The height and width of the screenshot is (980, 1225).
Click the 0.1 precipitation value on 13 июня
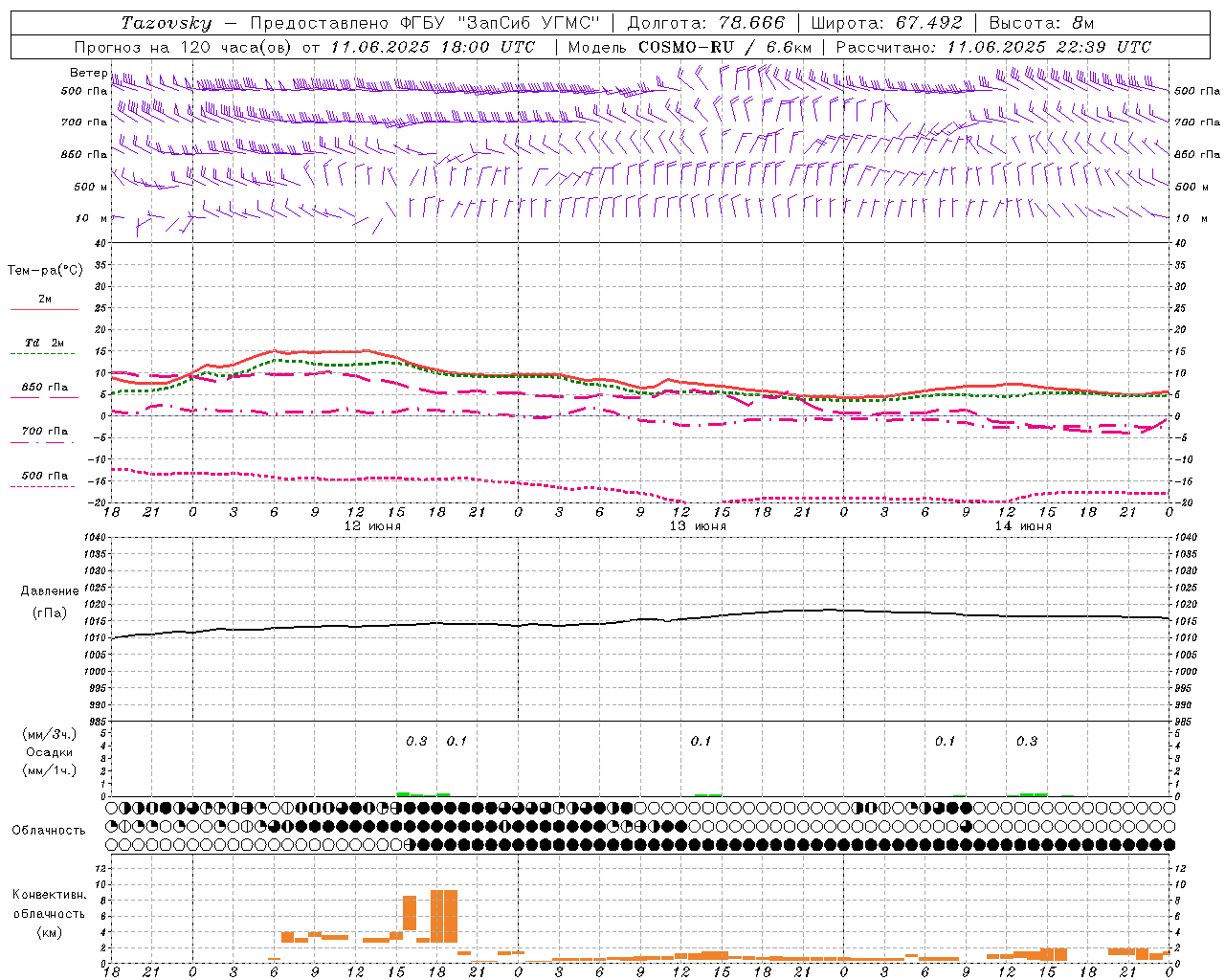[701, 741]
